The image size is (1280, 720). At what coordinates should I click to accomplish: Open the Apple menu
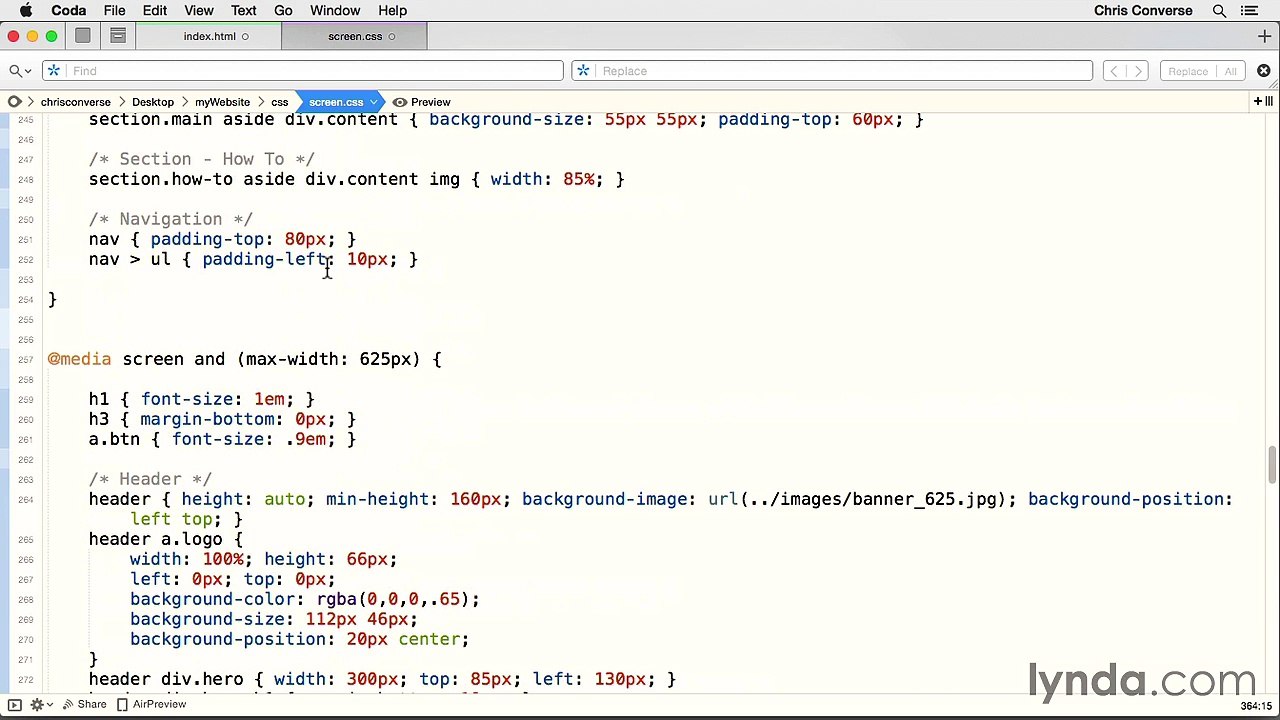point(26,11)
